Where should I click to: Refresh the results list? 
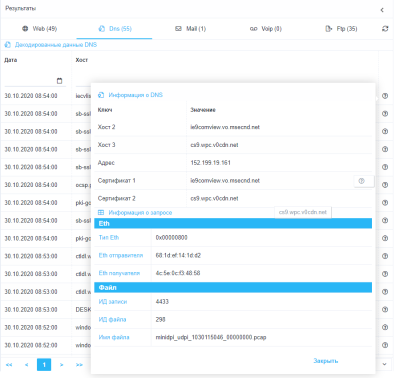click(385, 29)
